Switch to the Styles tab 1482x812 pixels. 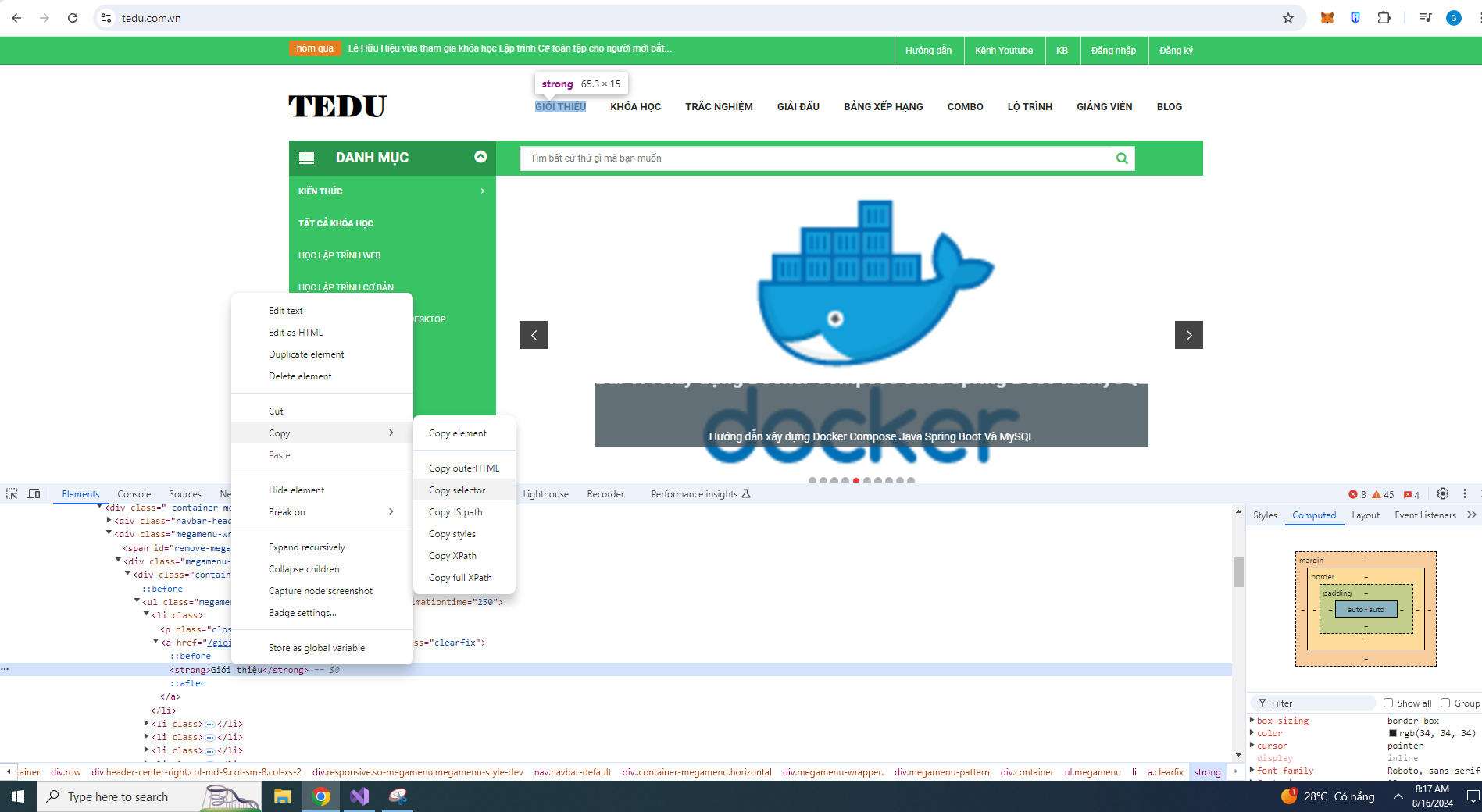1265,515
